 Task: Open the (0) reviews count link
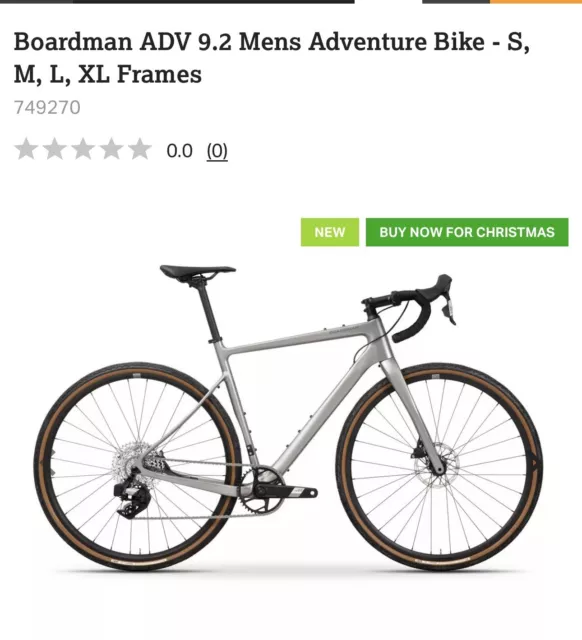tap(217, 151)
